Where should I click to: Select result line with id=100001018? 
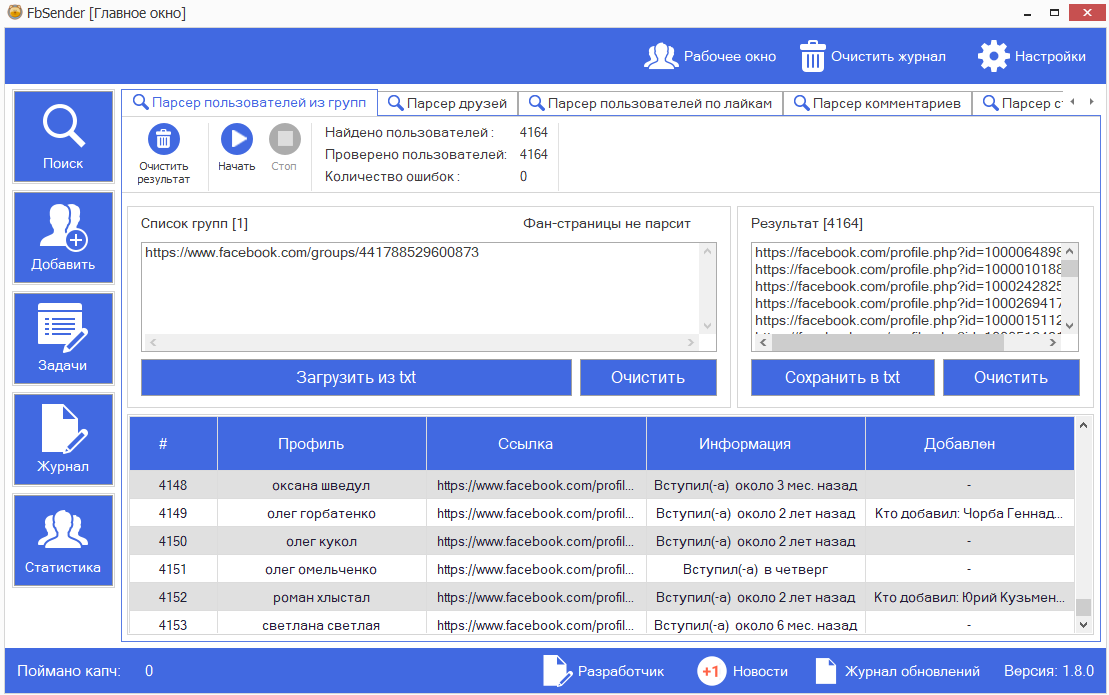(x=908, y=269)
